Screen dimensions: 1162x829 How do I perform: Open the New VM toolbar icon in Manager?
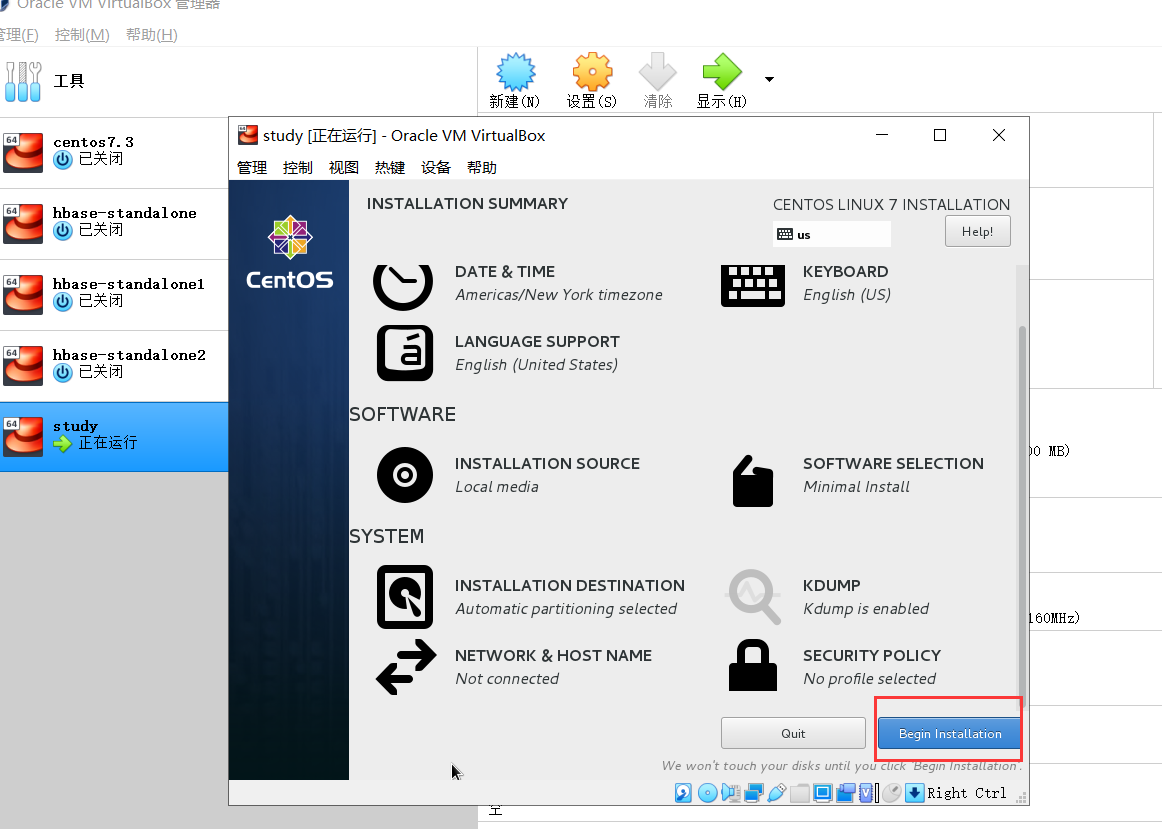pyautogui.click(x=515, y=73)
